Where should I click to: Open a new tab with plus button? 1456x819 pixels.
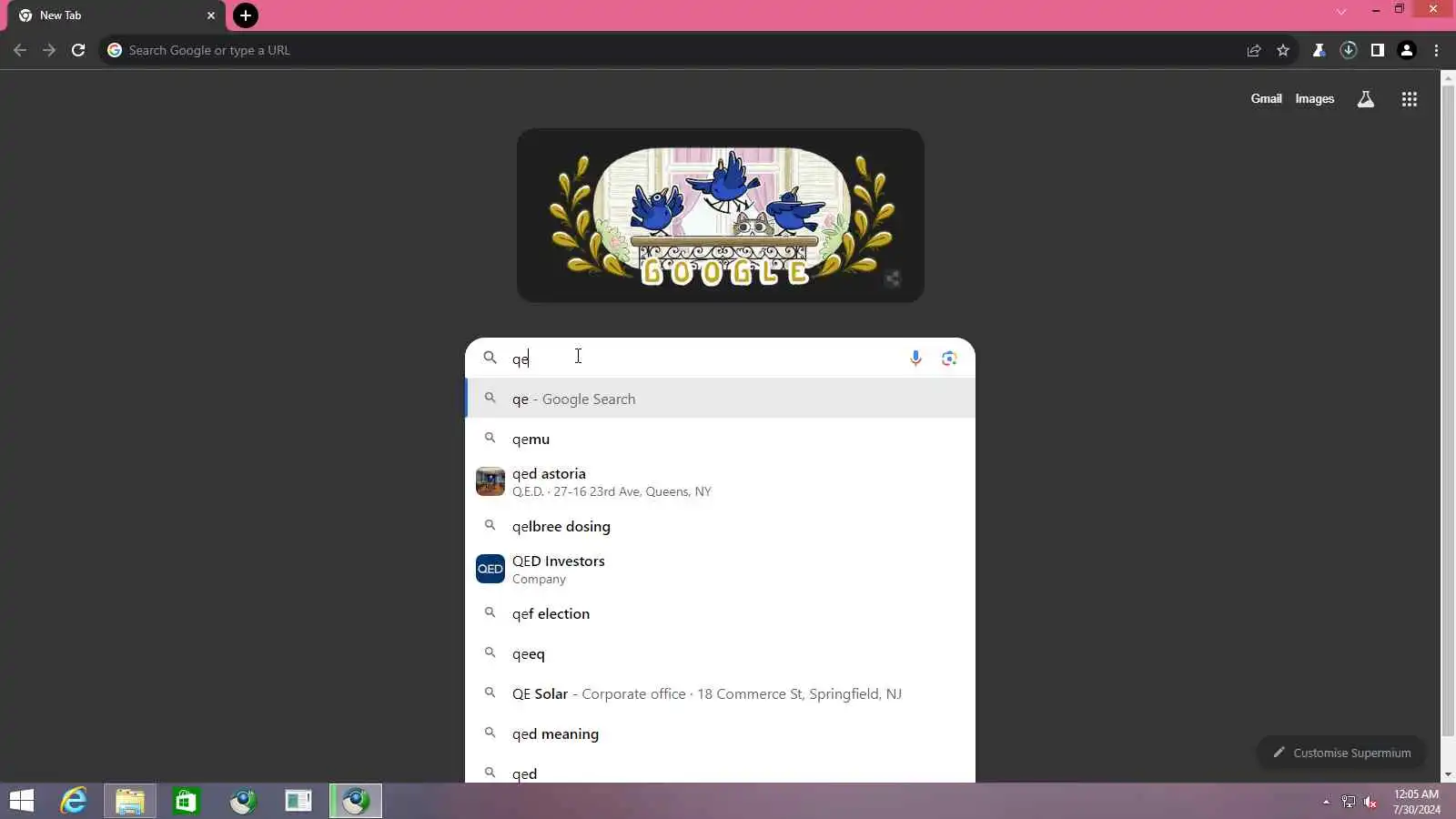246,15
